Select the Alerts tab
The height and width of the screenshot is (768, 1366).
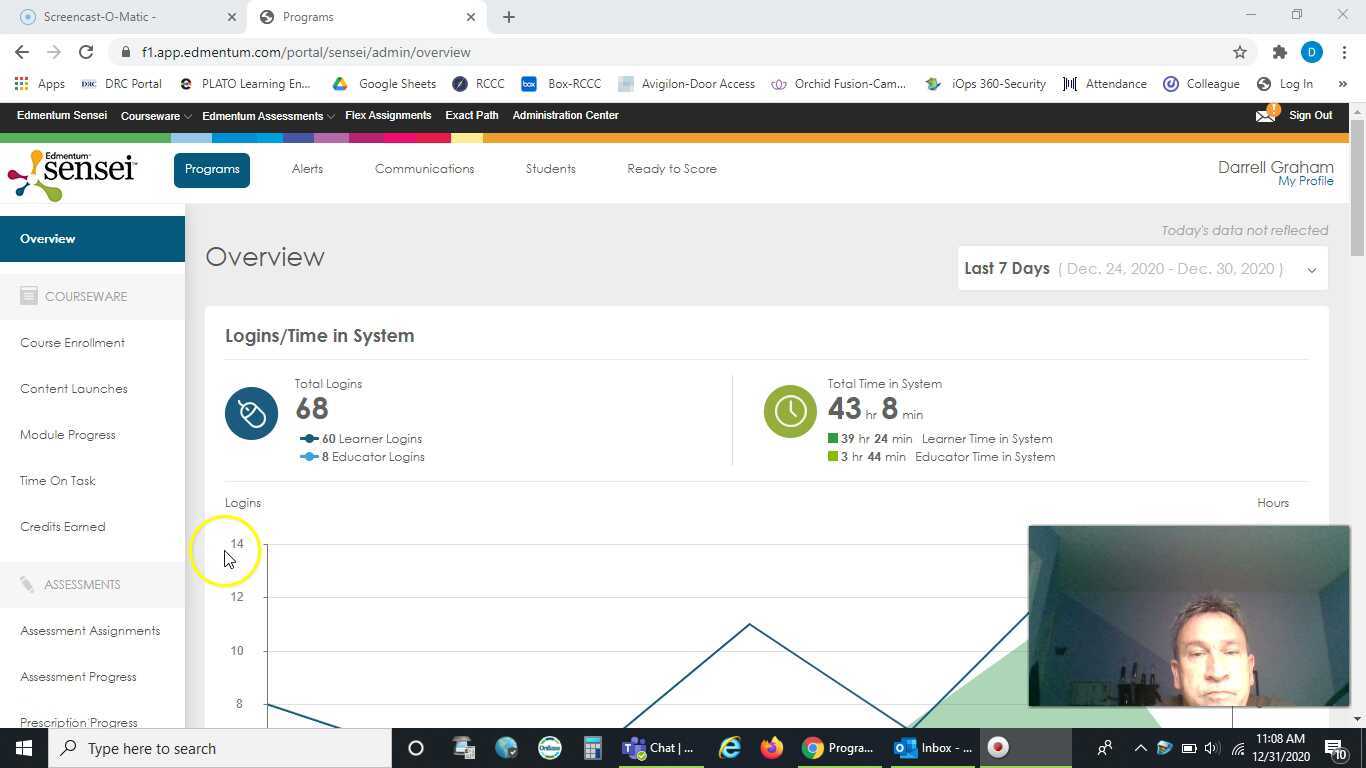(x=307, y=169)
